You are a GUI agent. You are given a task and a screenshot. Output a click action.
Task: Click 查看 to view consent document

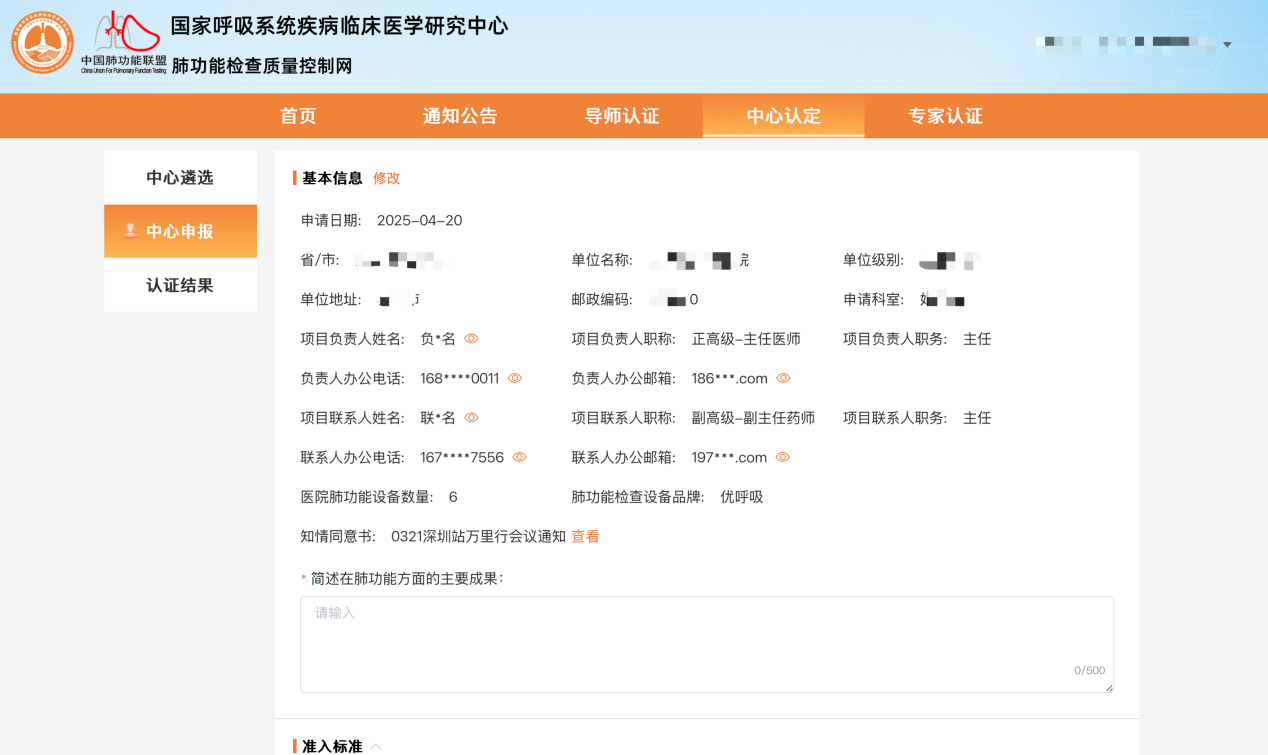585,537
